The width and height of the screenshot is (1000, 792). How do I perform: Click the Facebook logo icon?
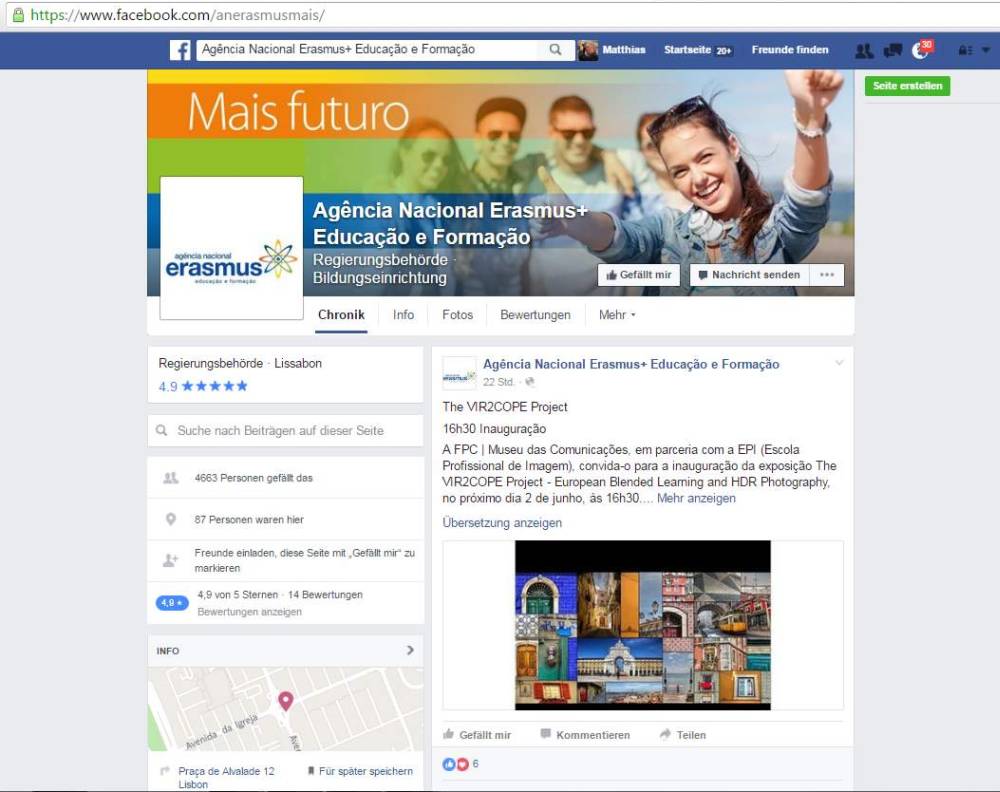click(180, 50)
